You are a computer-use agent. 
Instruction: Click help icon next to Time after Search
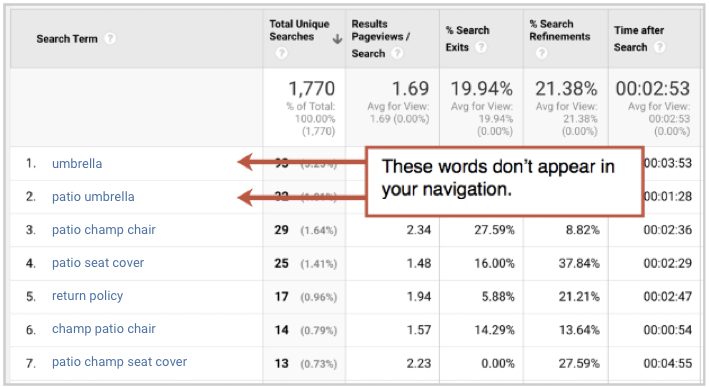[x=660, y=47]
